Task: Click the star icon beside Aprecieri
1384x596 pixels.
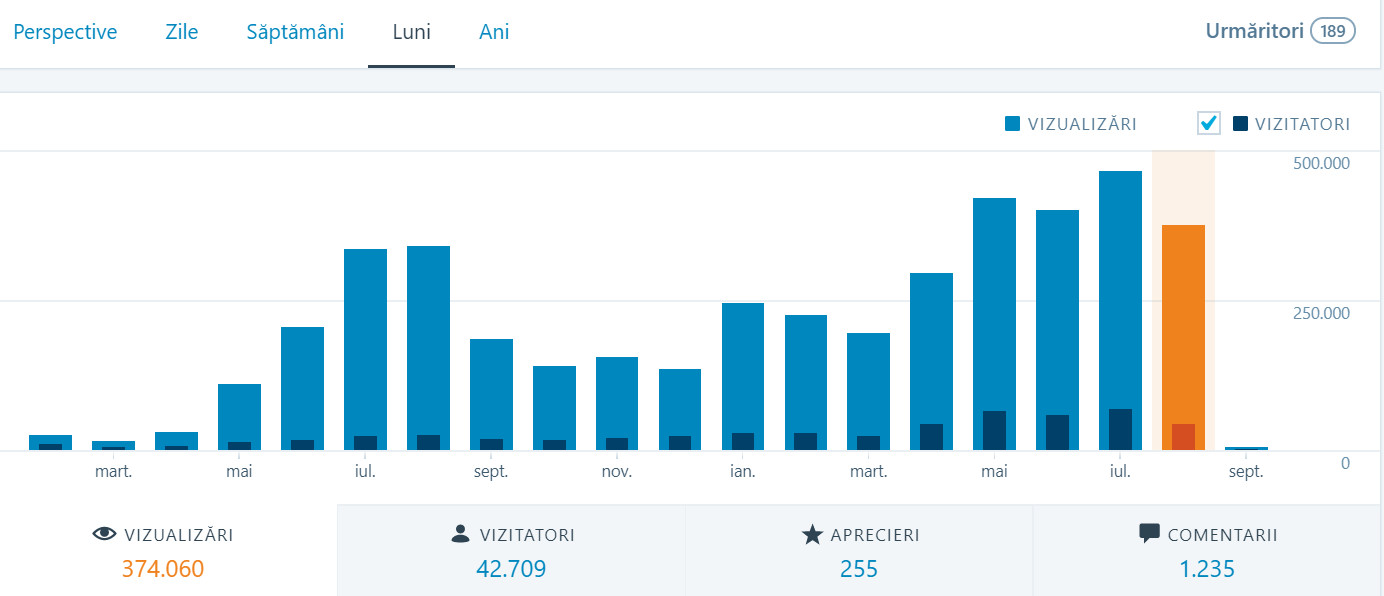Action: pos(812,535)
